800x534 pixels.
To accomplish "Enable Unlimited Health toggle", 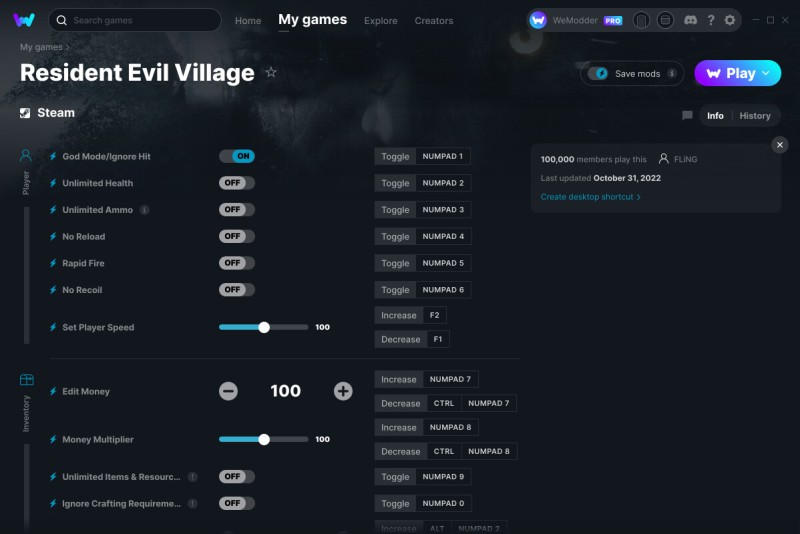I will pos(237,183).
